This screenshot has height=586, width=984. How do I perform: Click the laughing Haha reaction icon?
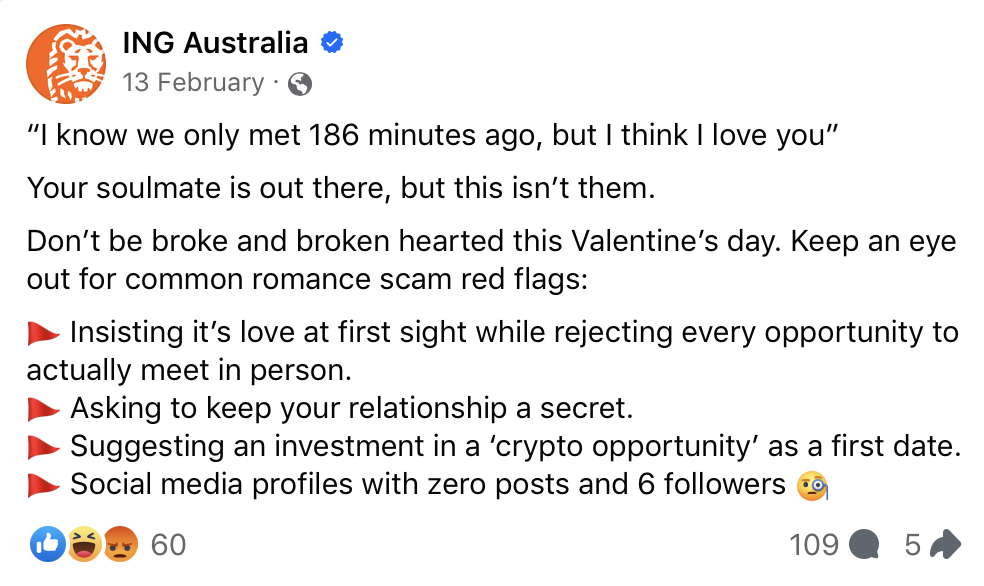84,544
